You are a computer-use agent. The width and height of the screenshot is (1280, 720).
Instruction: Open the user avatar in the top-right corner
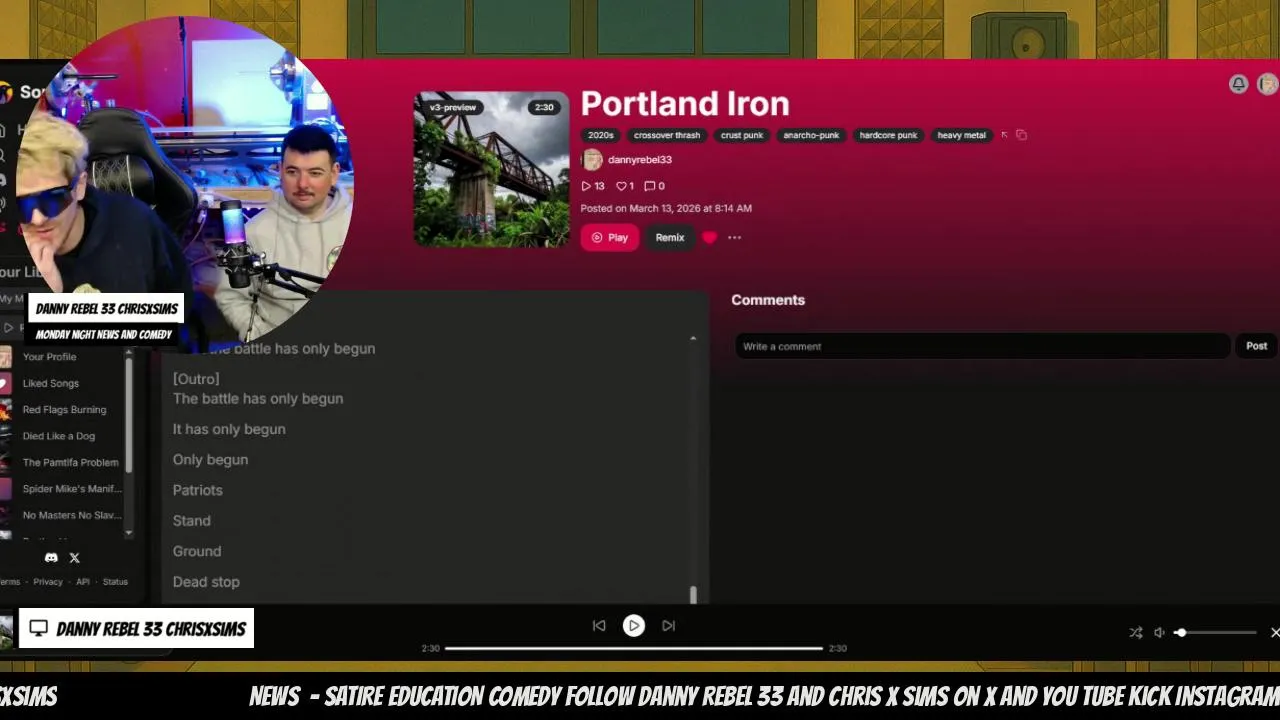[x=1268, y=85]
